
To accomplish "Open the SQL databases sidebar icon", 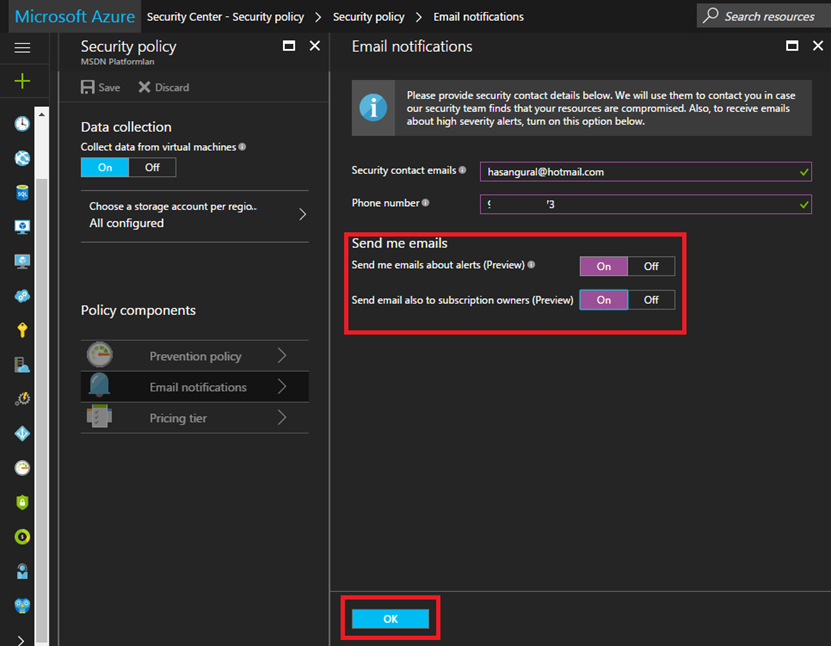I will (22, 192).
